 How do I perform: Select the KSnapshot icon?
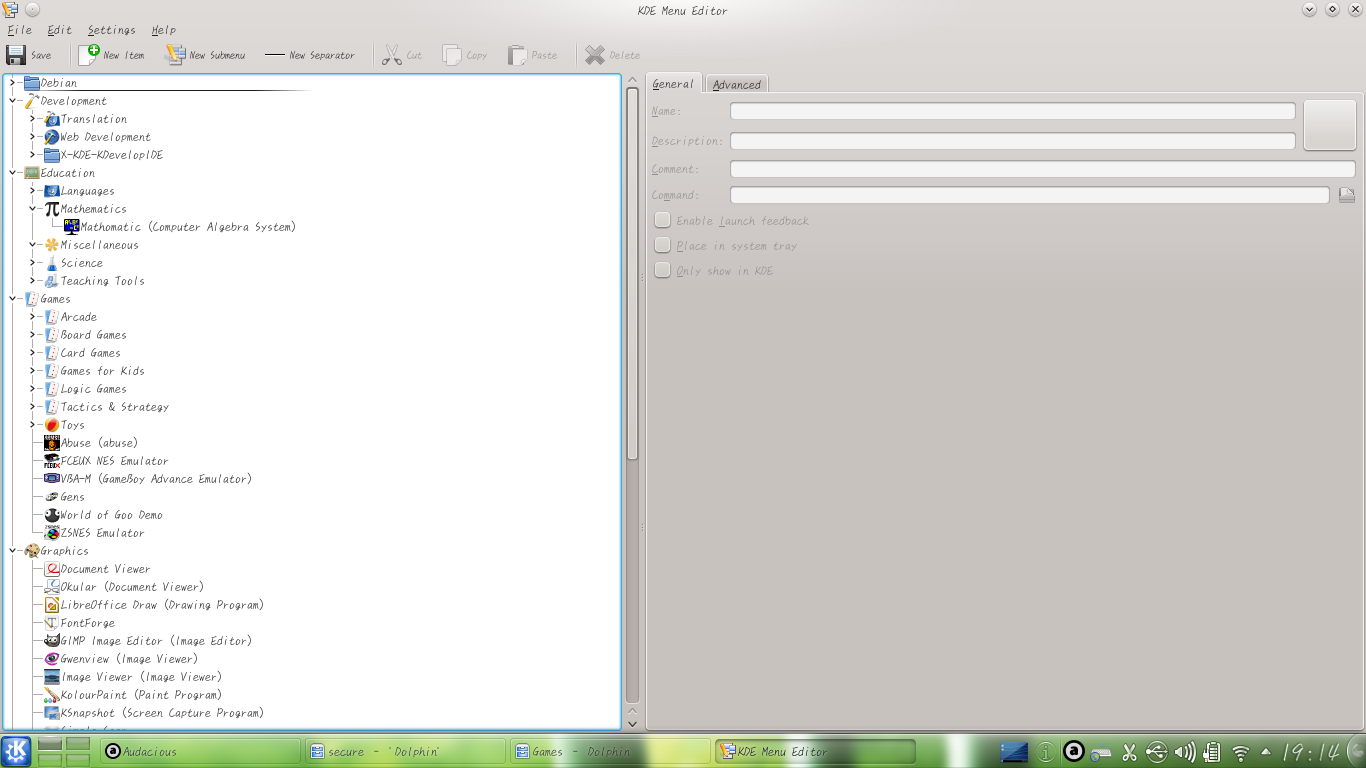click(x=52, y=713)
